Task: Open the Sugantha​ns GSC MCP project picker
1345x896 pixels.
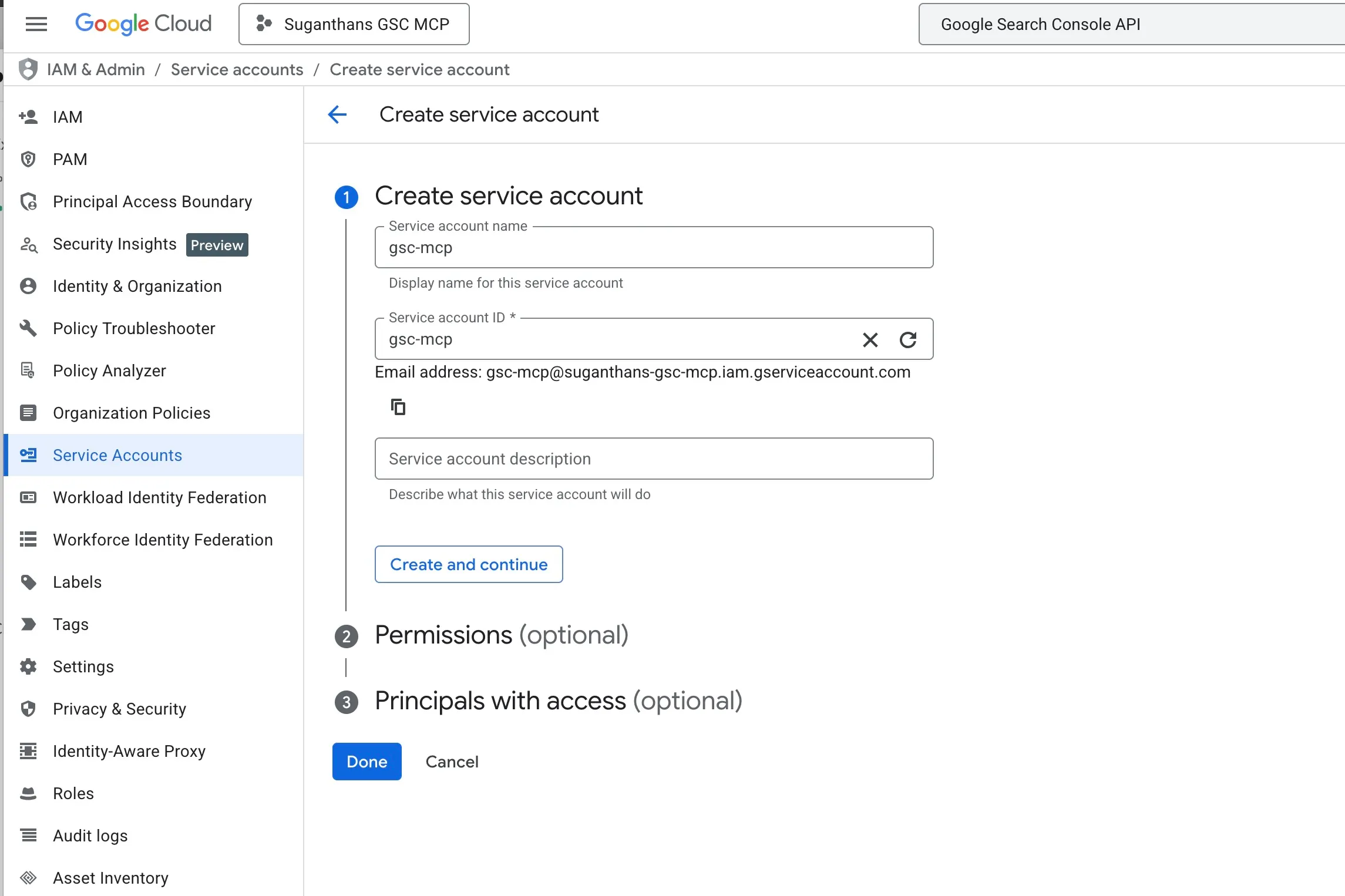Action: tap(354, 24)
